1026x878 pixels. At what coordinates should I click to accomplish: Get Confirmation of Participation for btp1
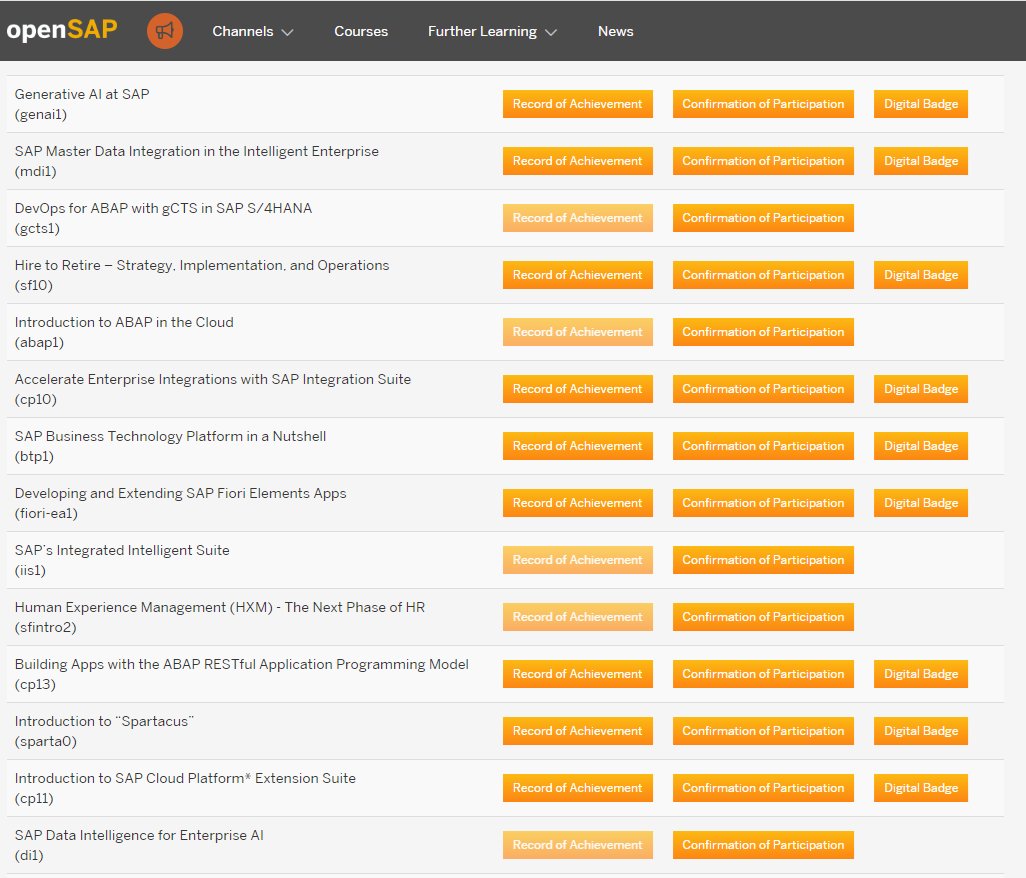(763, 446)
